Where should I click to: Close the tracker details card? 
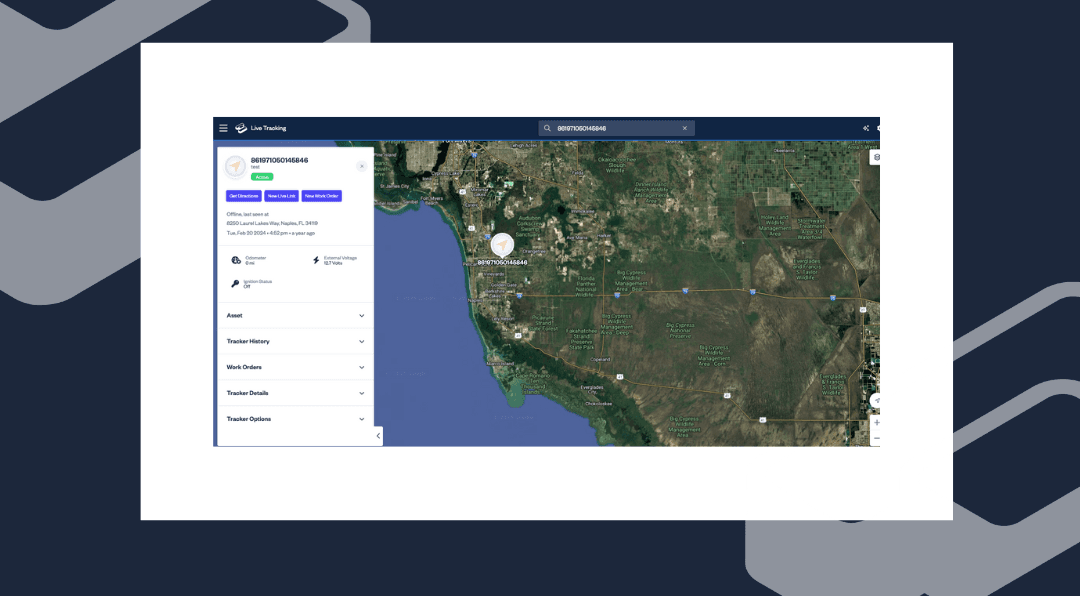361,166
